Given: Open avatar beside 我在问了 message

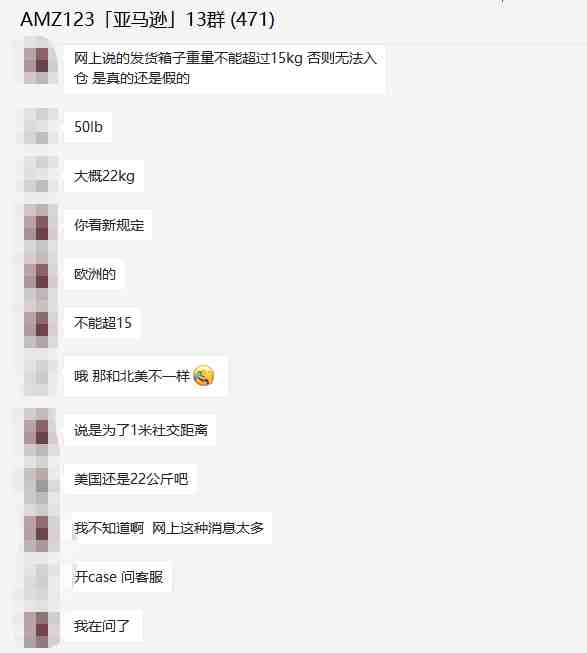Looking at the screenshot, I should (x=41, y=626).
